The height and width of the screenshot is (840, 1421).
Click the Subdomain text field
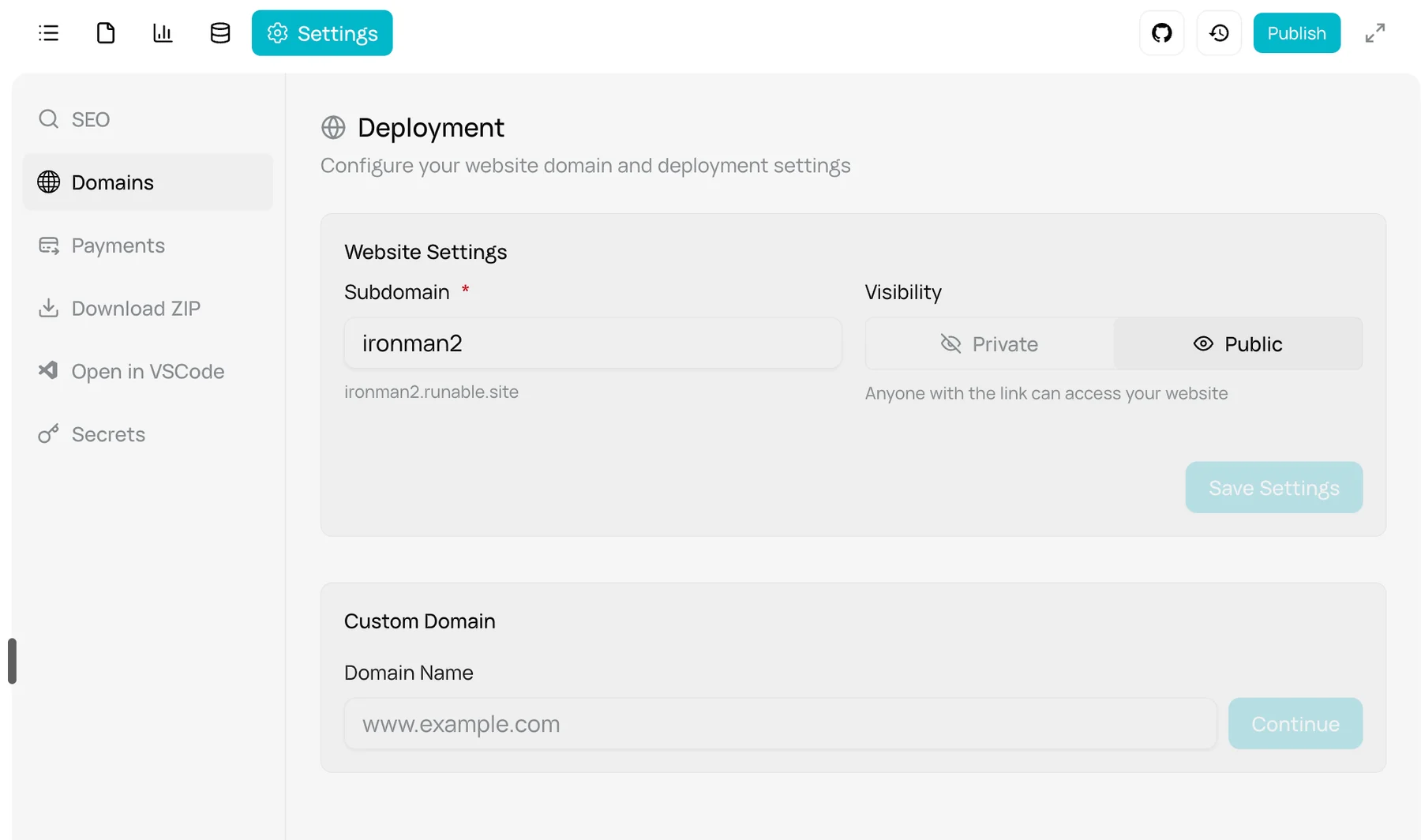click(x=592, y=343)
